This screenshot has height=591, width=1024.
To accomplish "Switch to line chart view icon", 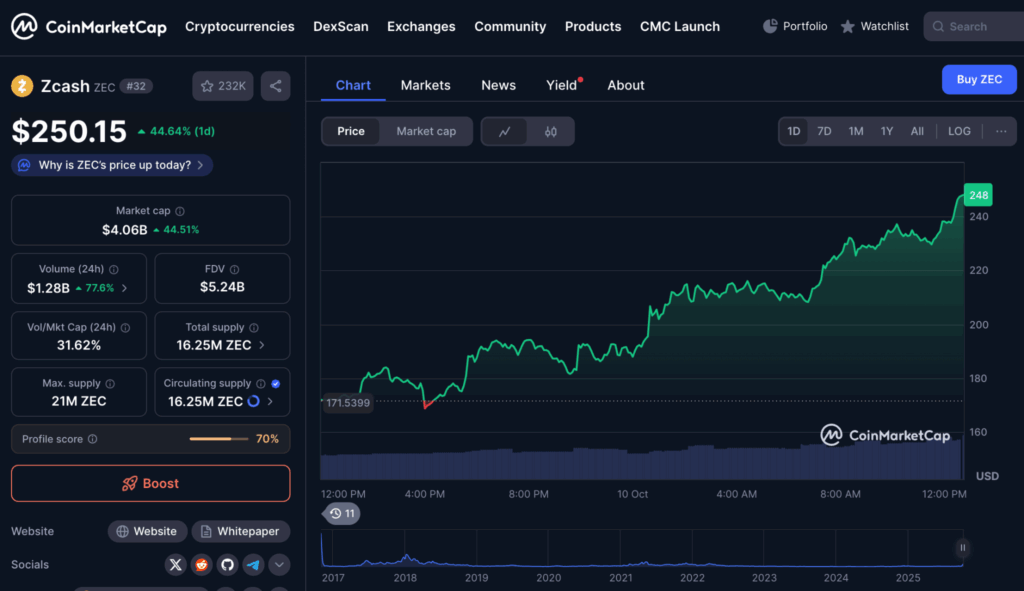I will pyautogui.click(x=505, y=131).
